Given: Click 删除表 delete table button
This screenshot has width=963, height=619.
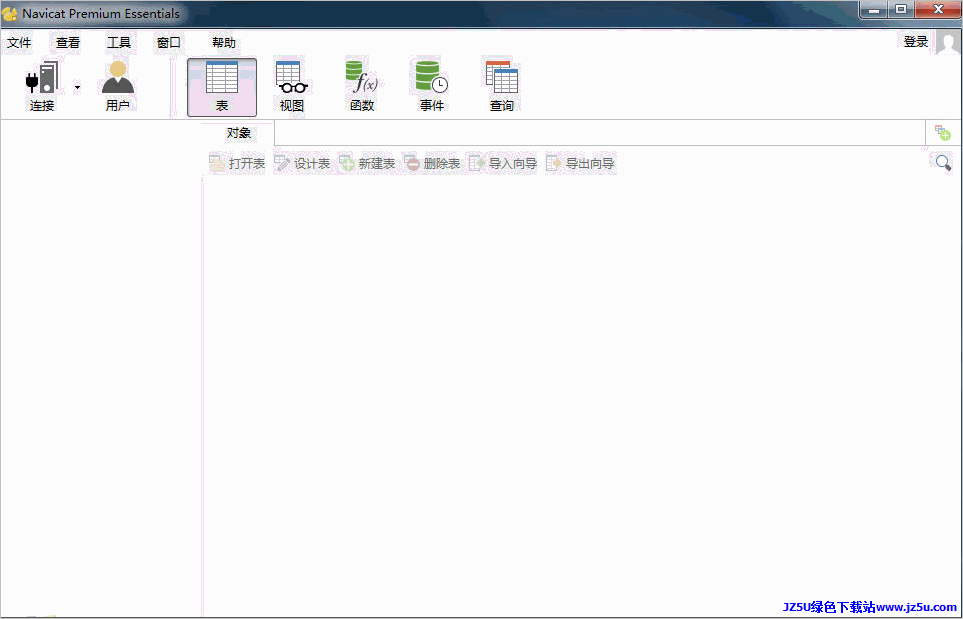Looking at the screenshot, I should tap(432, 163).
